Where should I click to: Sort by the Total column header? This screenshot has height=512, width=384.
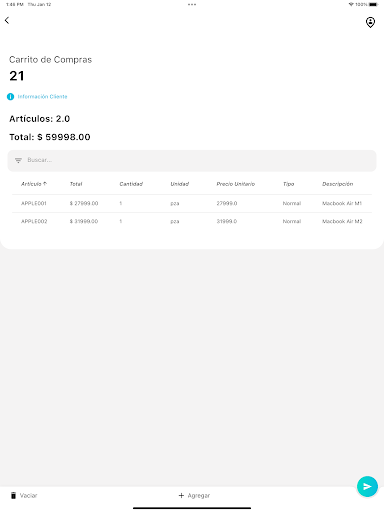tap(76, 184)
